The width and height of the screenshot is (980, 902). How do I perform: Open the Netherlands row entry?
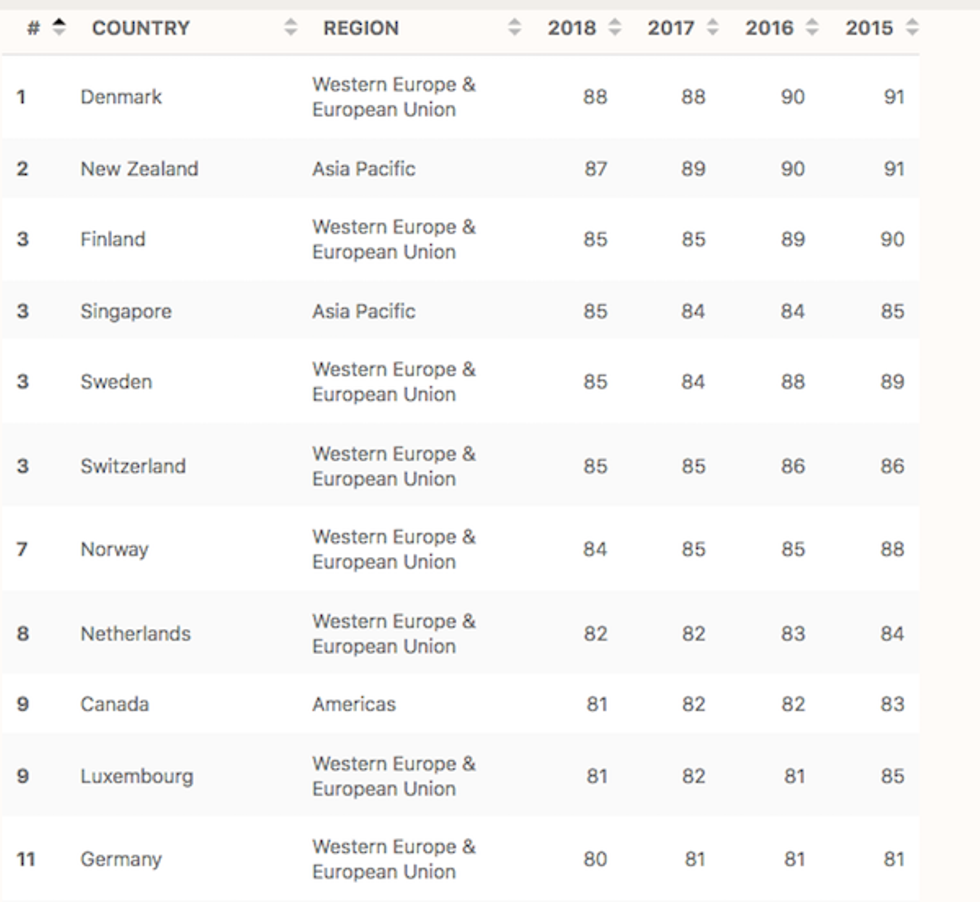[135, 633]
